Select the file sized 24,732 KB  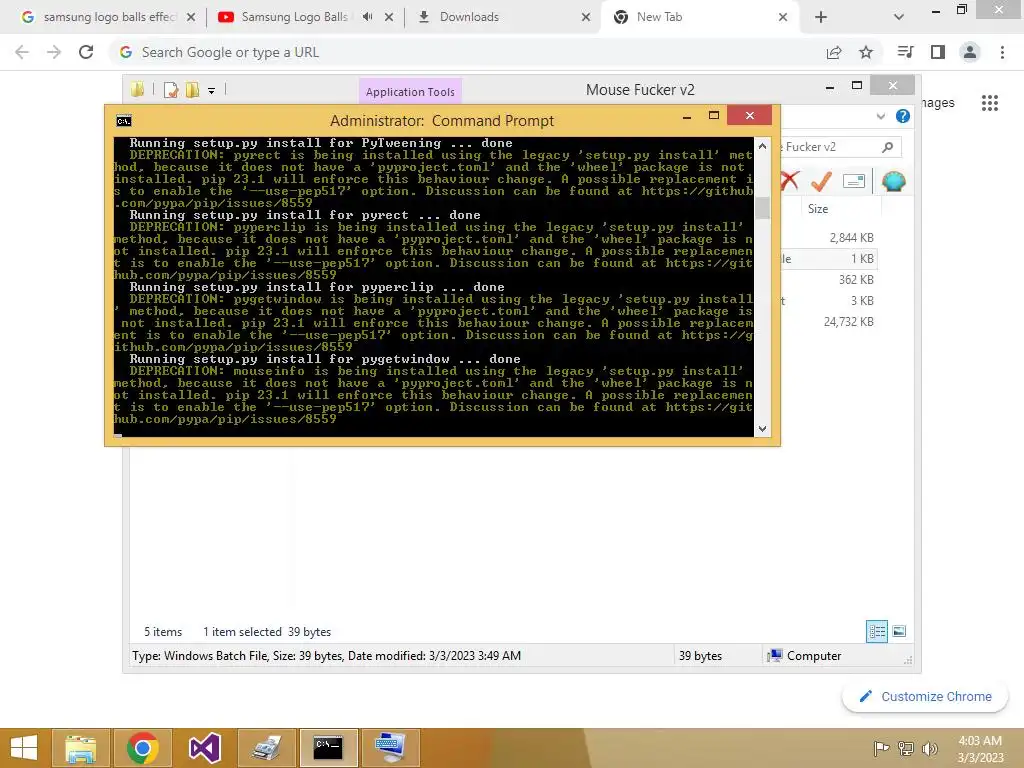pos(848,321)
